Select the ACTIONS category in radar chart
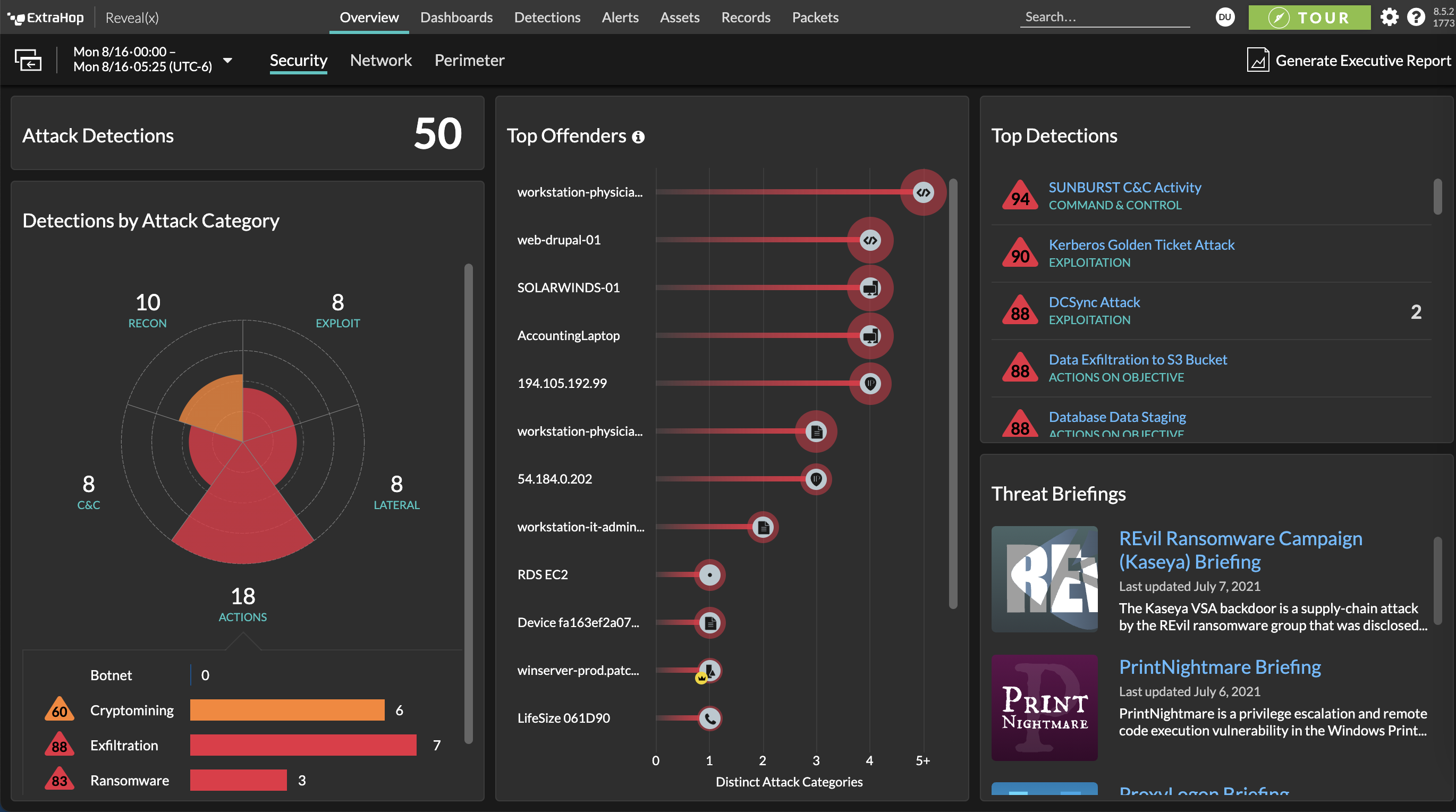Image resolution: width=1456 pixels, height=812 pixels. point(243,604)
